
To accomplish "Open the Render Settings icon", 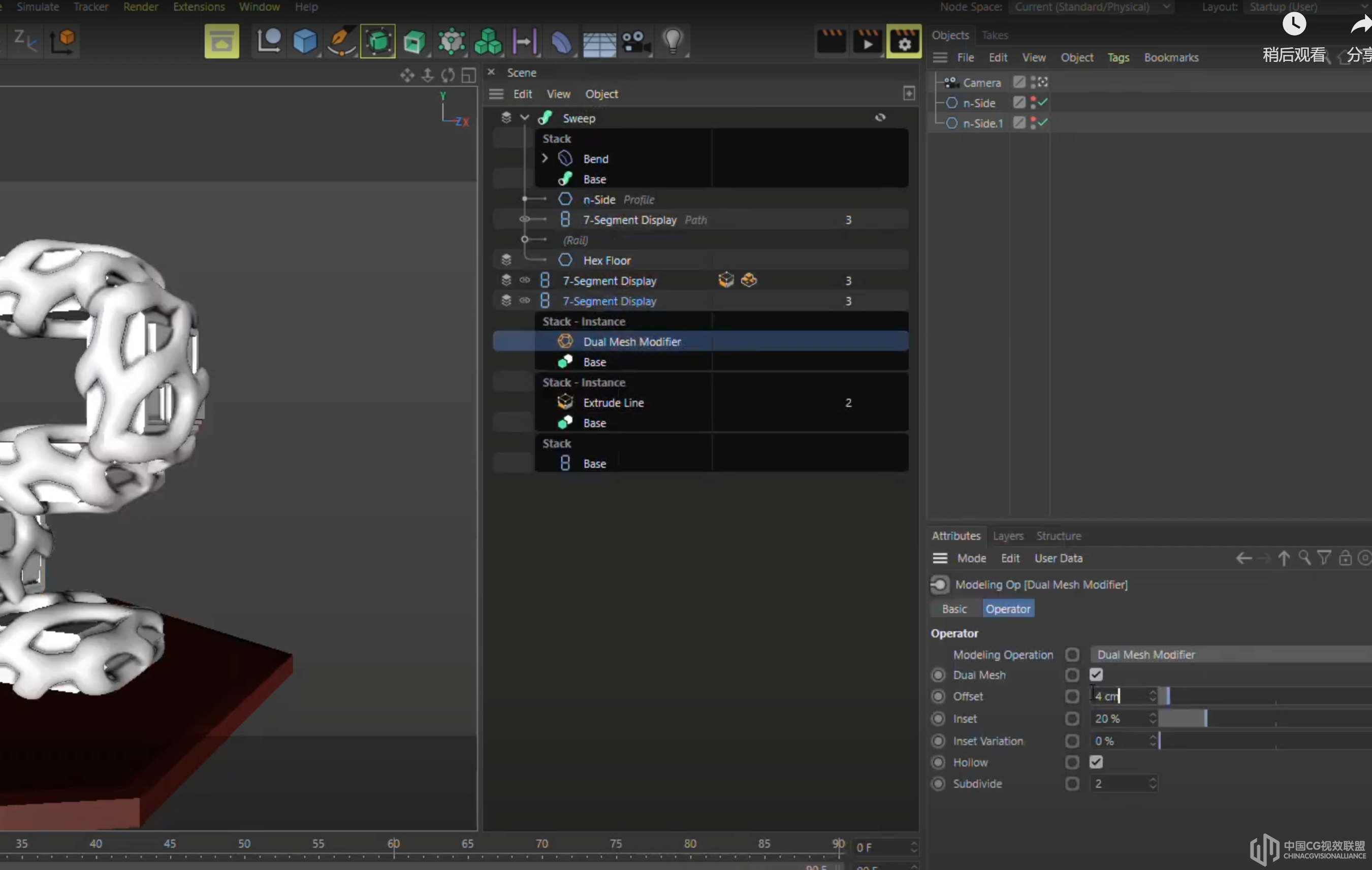I will coord(904,41).
